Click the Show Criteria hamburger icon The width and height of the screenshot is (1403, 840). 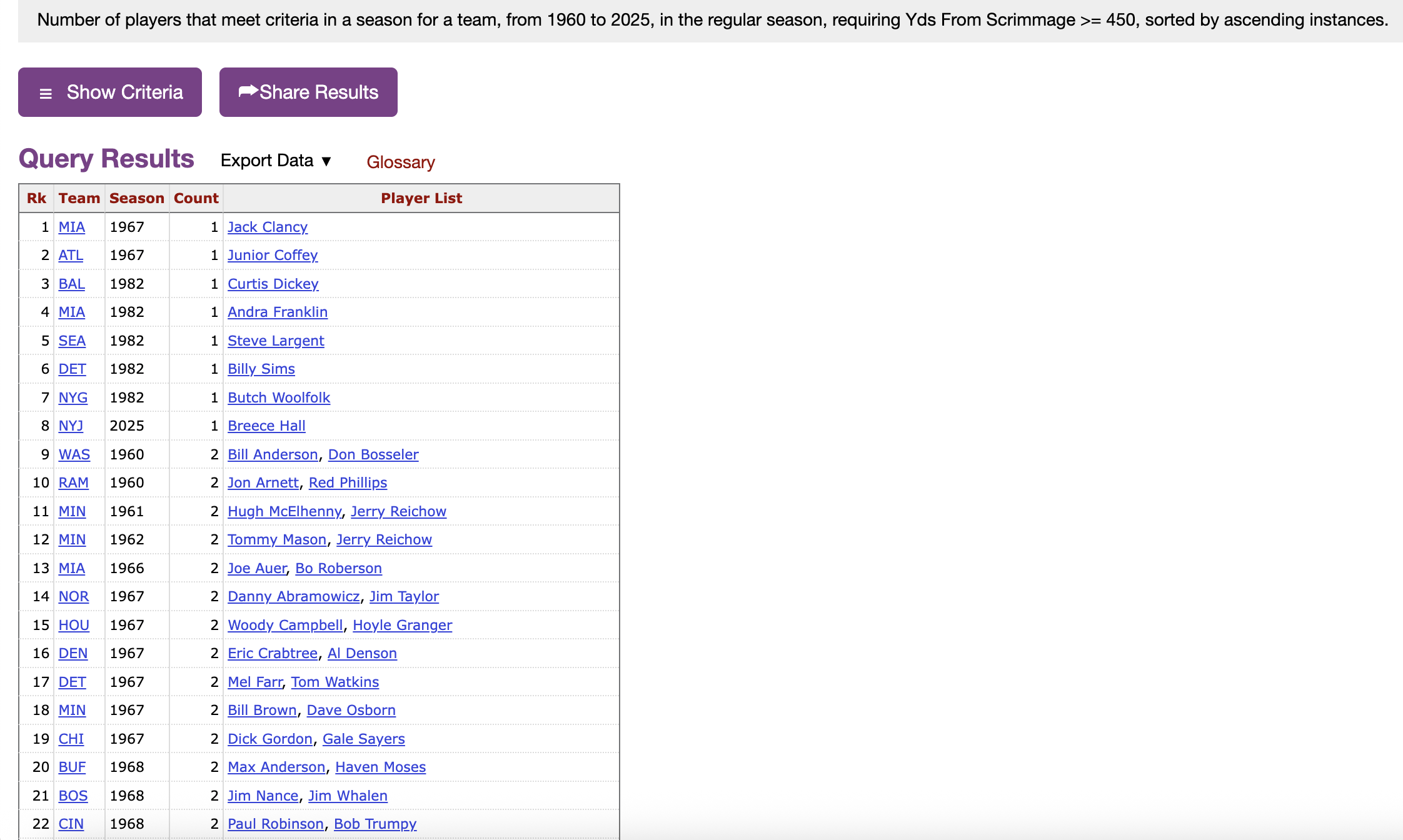click(x=46, y=93)
